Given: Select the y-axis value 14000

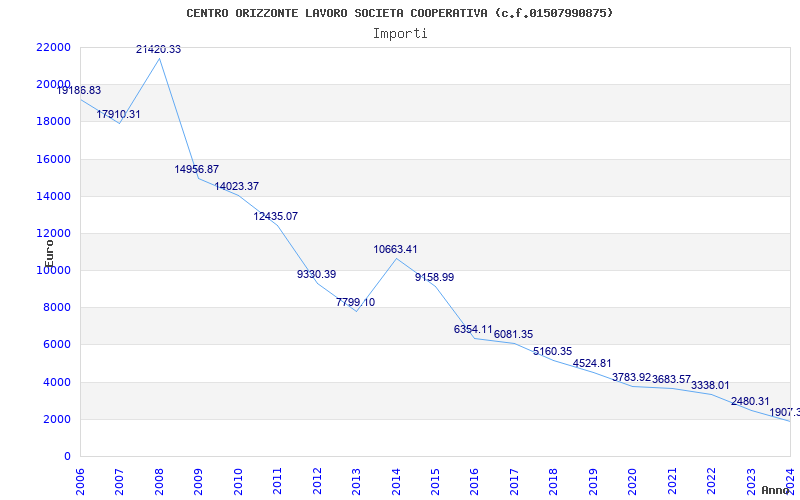Looking at the screenshot, I should click(x=53, y=196).
